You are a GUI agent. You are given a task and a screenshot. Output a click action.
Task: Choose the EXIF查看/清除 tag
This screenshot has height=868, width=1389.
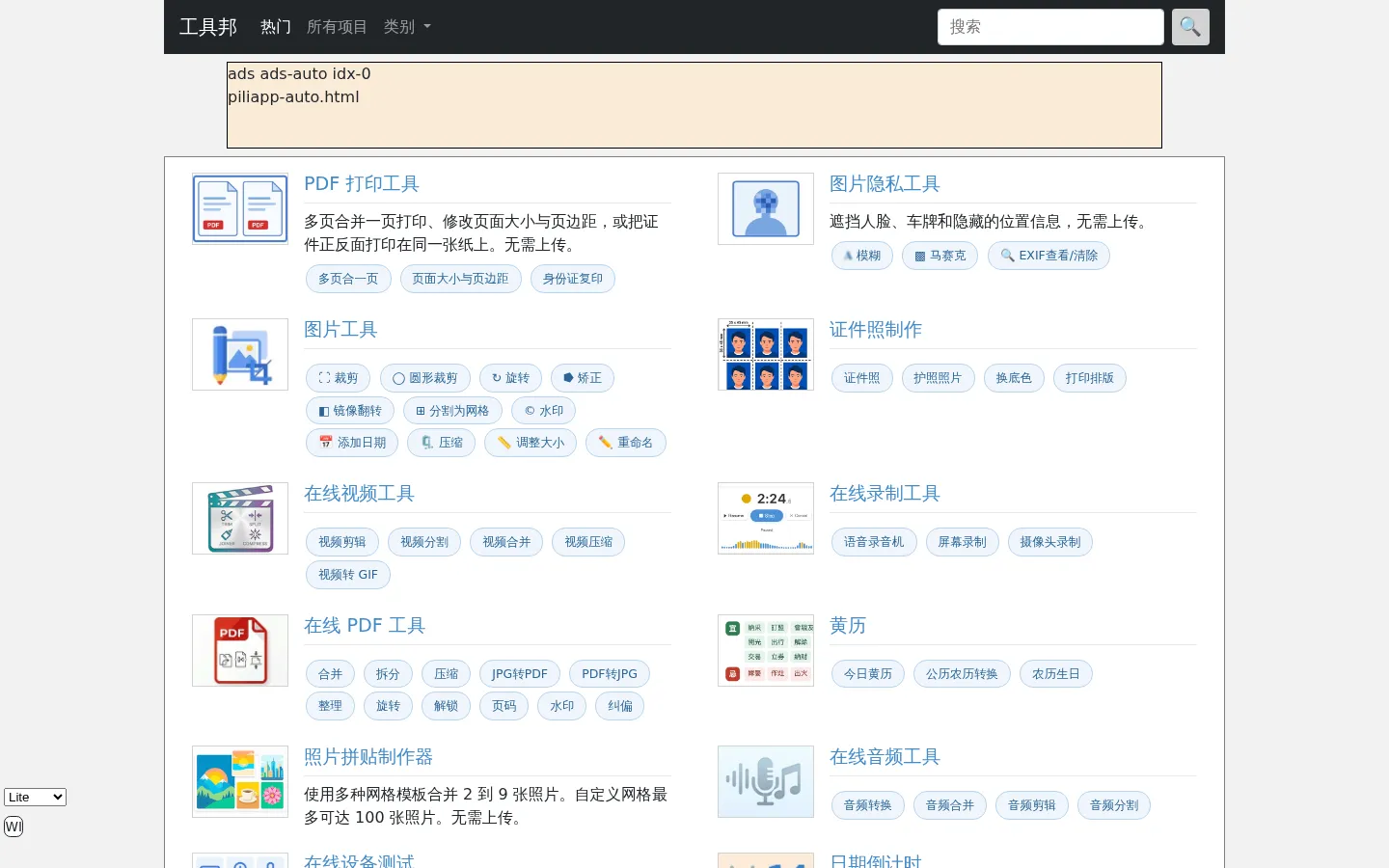(x=1049, y=256)
